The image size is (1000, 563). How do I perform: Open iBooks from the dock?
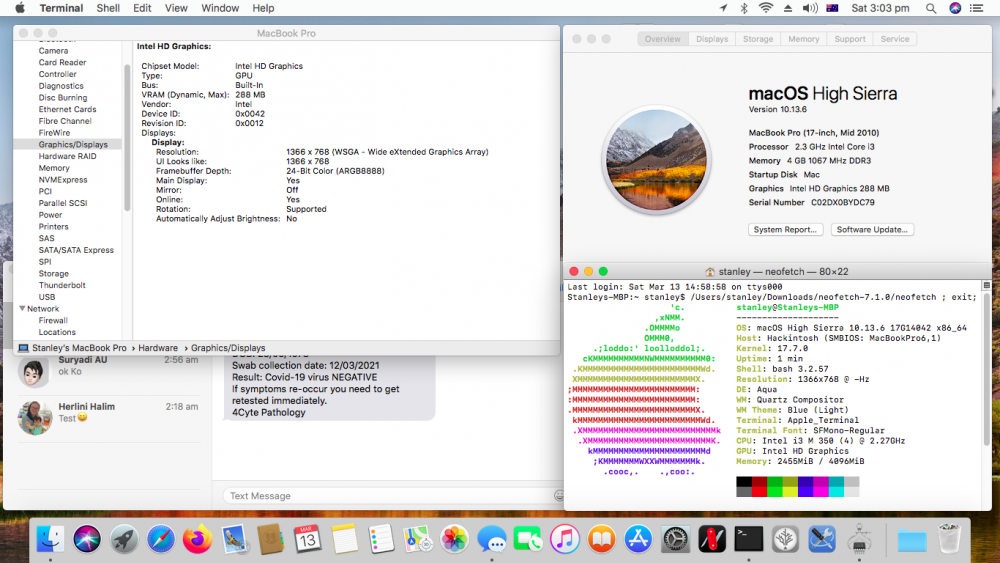click(x=601, y=539)
